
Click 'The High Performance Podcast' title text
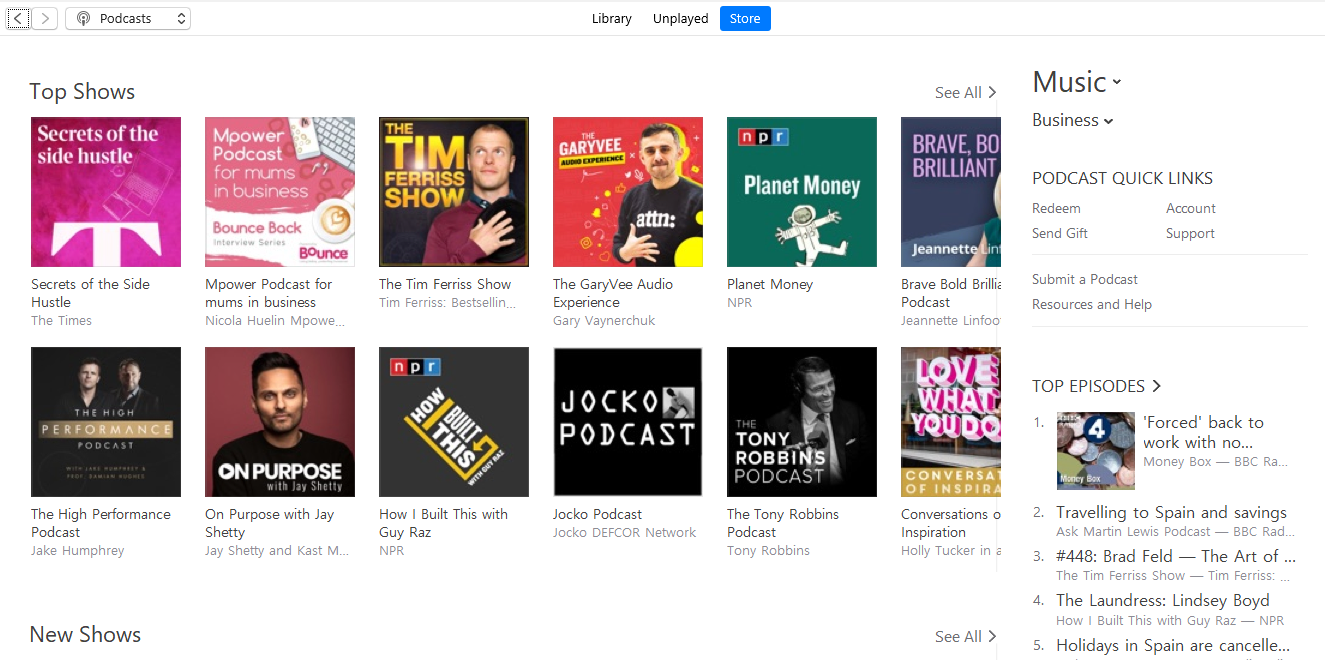[101, 523]
